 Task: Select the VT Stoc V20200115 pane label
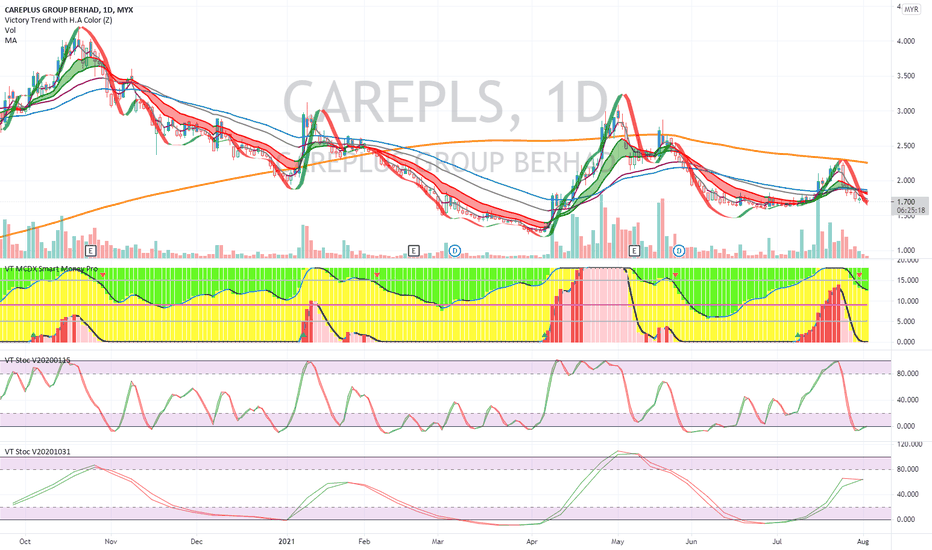pos(37,360)
